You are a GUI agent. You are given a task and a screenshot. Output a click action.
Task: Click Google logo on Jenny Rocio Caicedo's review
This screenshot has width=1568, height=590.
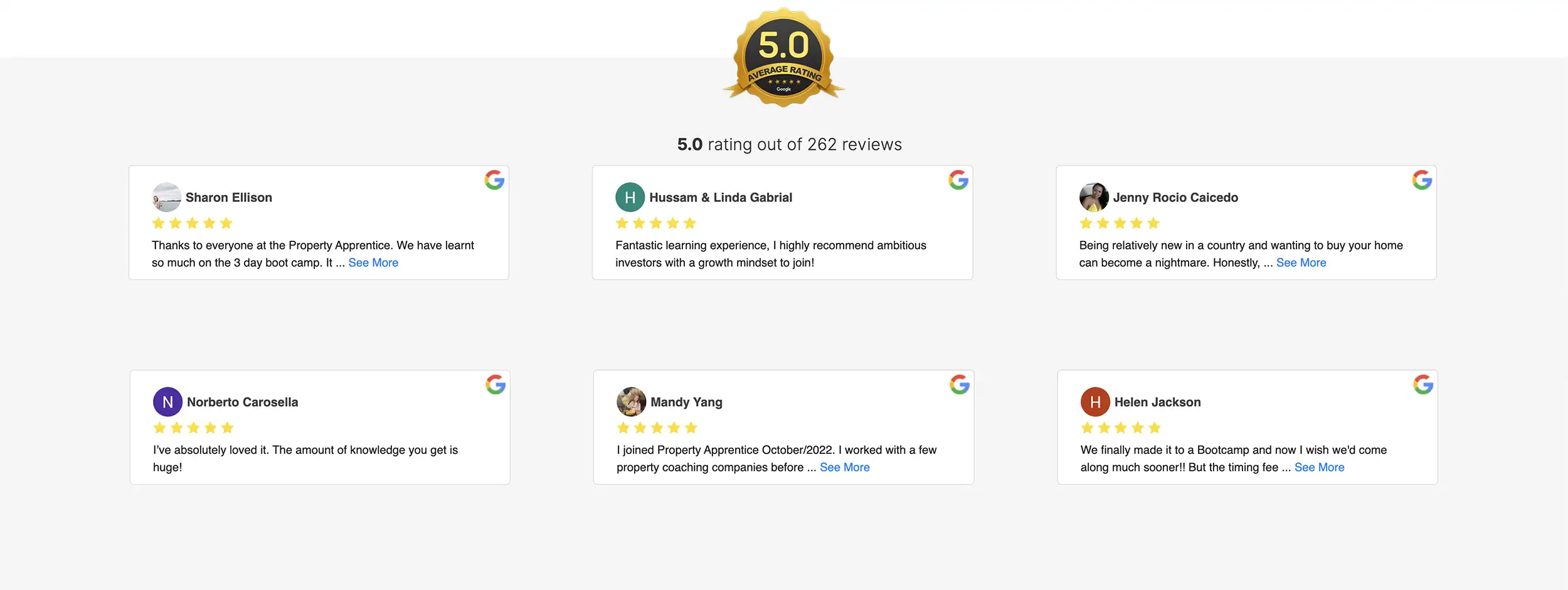(1422, 180)
